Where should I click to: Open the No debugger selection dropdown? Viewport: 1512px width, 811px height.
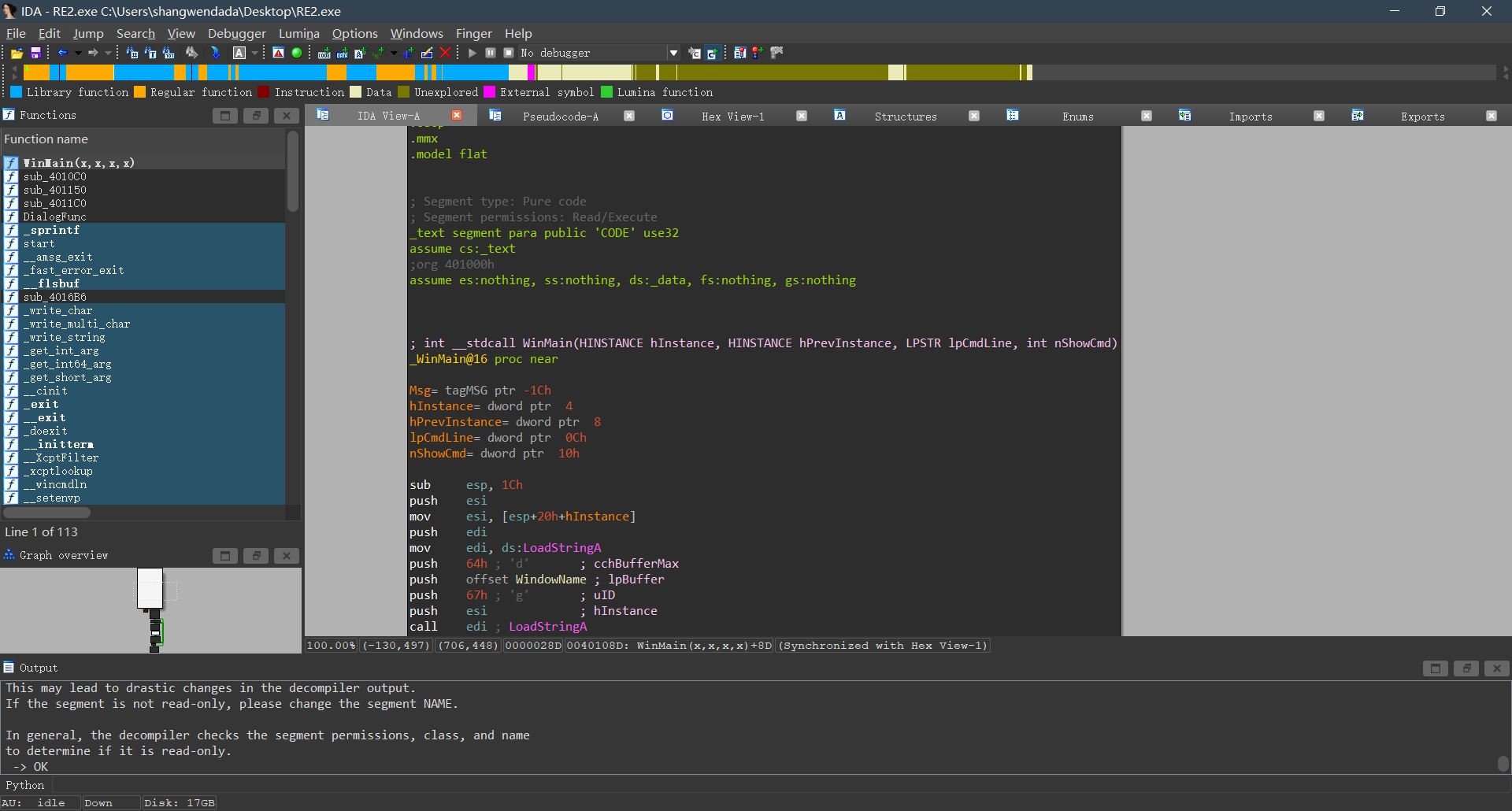pyautogui.click(x=673, y=53)
